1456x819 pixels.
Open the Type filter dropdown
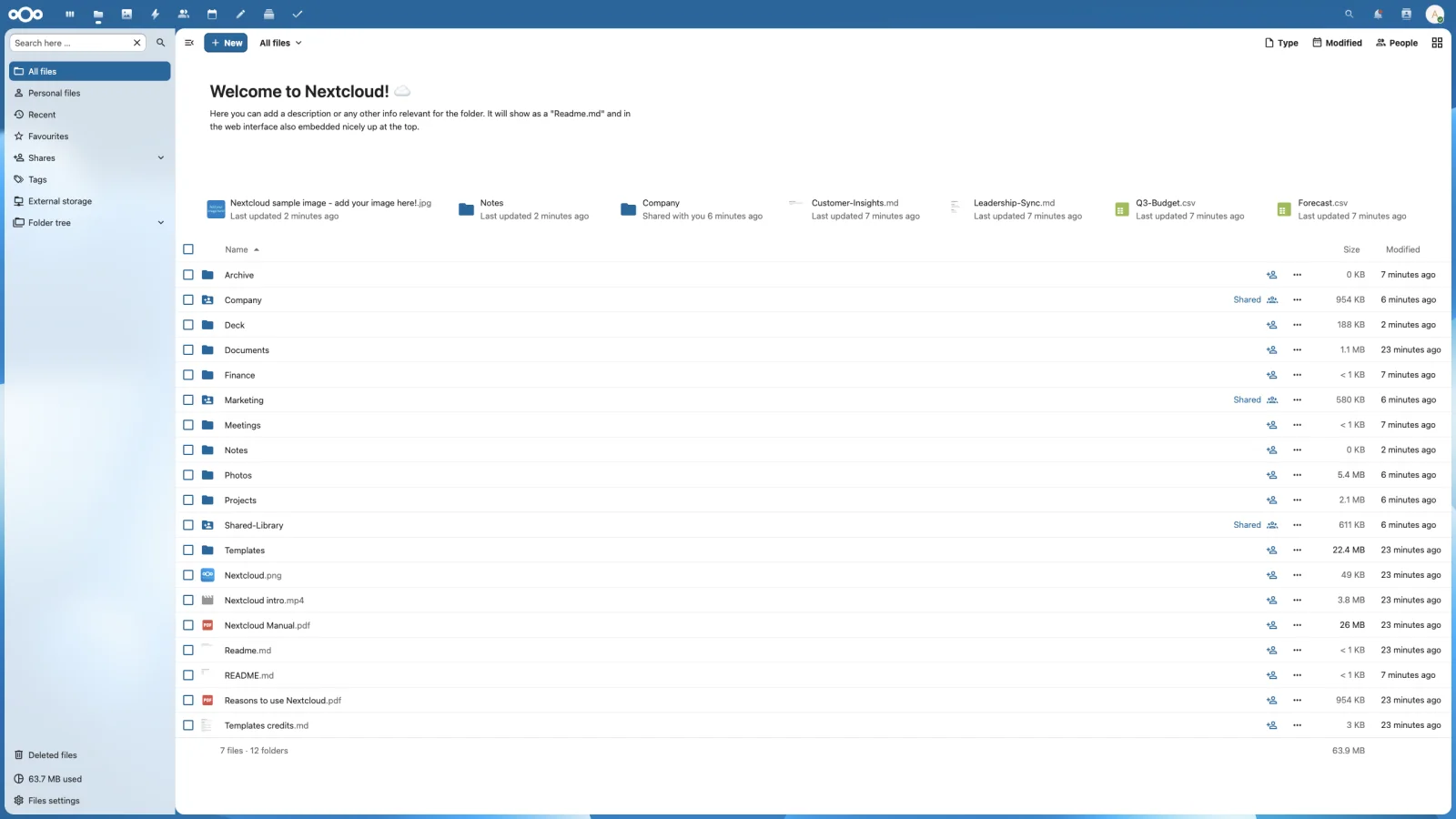(1281, 43)
